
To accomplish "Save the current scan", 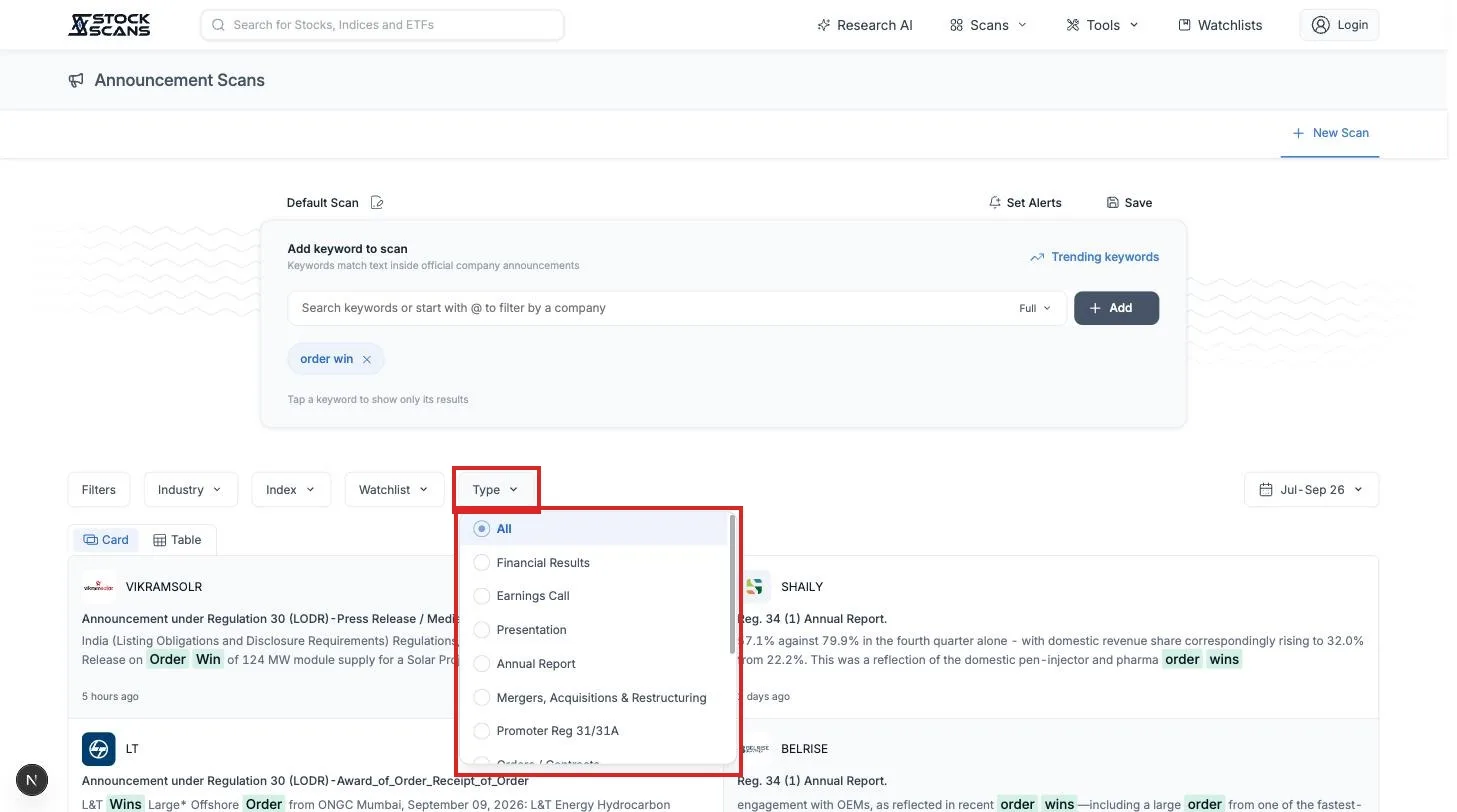I will point(1129,203).
